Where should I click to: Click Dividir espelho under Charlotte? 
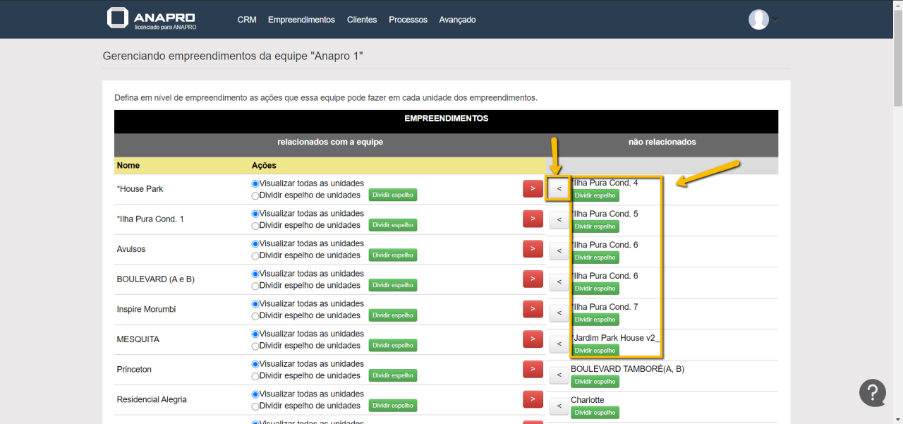tap(595, 412)
